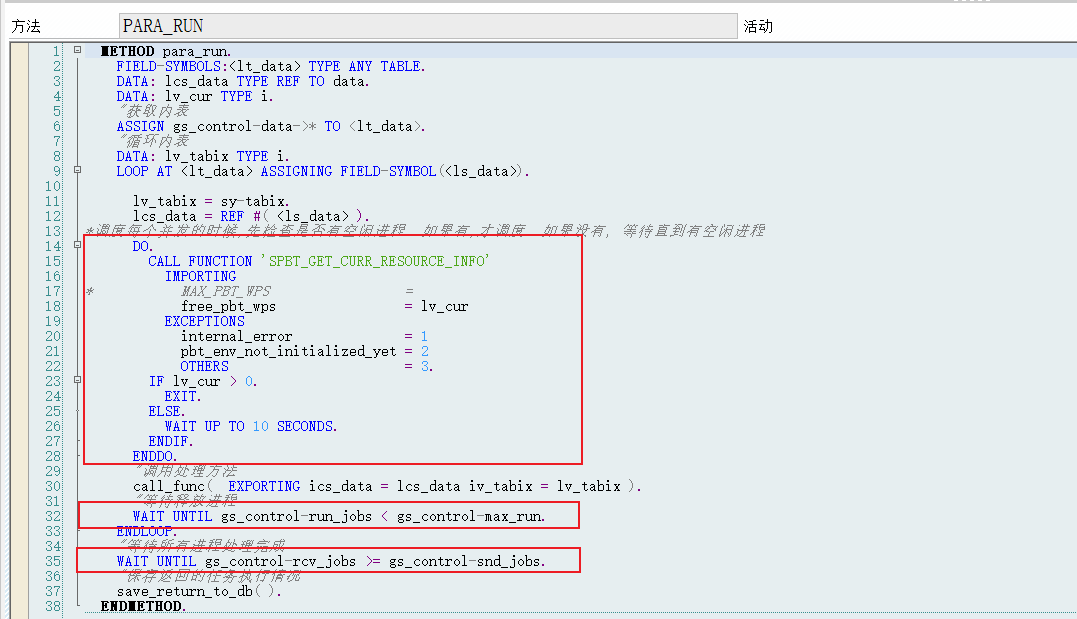Click the OTHERS exception line
This screenshot has height=619, width=1077.
(306, 367)
